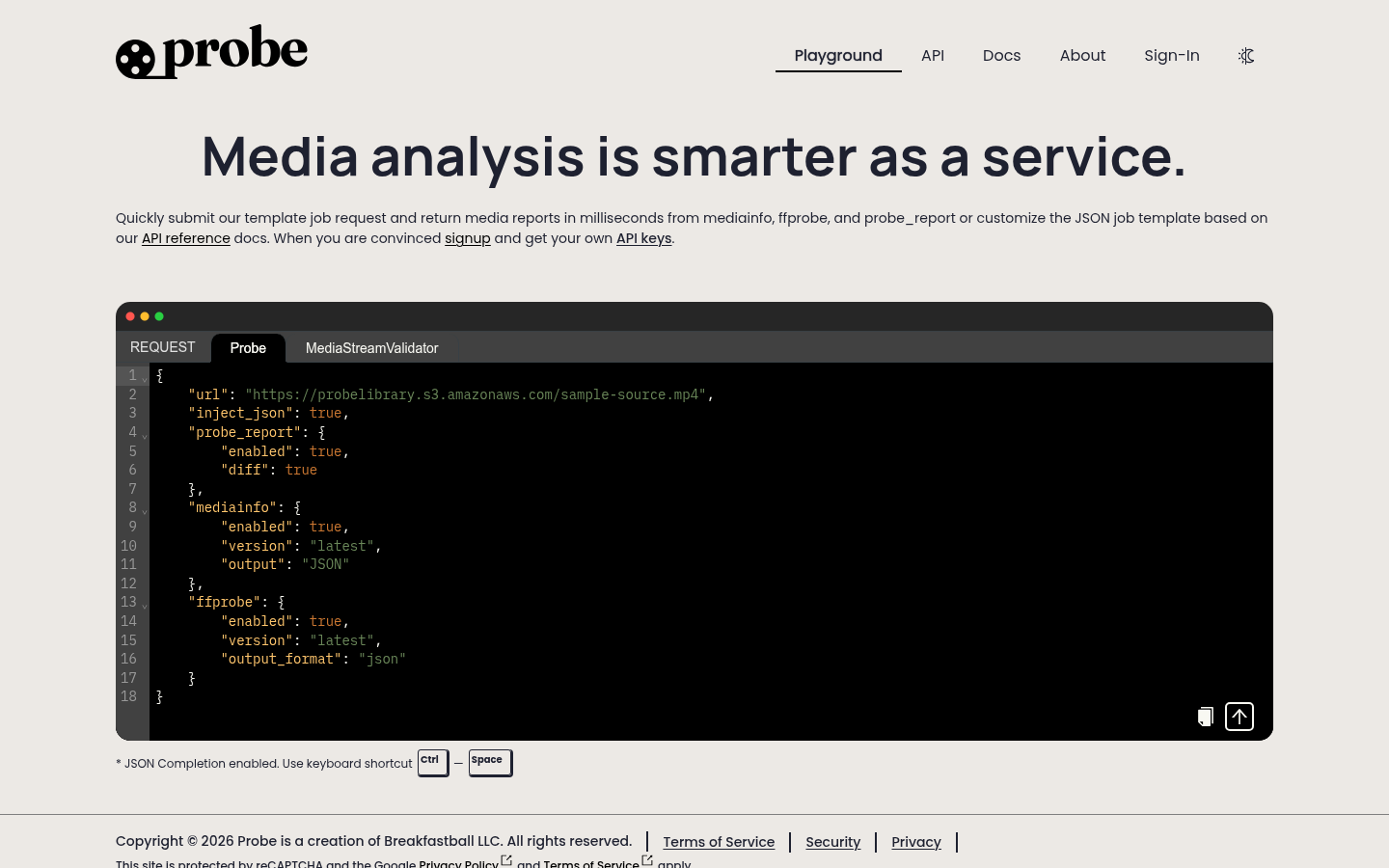
Task: Go to Sign-In
Action: (x=1172, y=56)
